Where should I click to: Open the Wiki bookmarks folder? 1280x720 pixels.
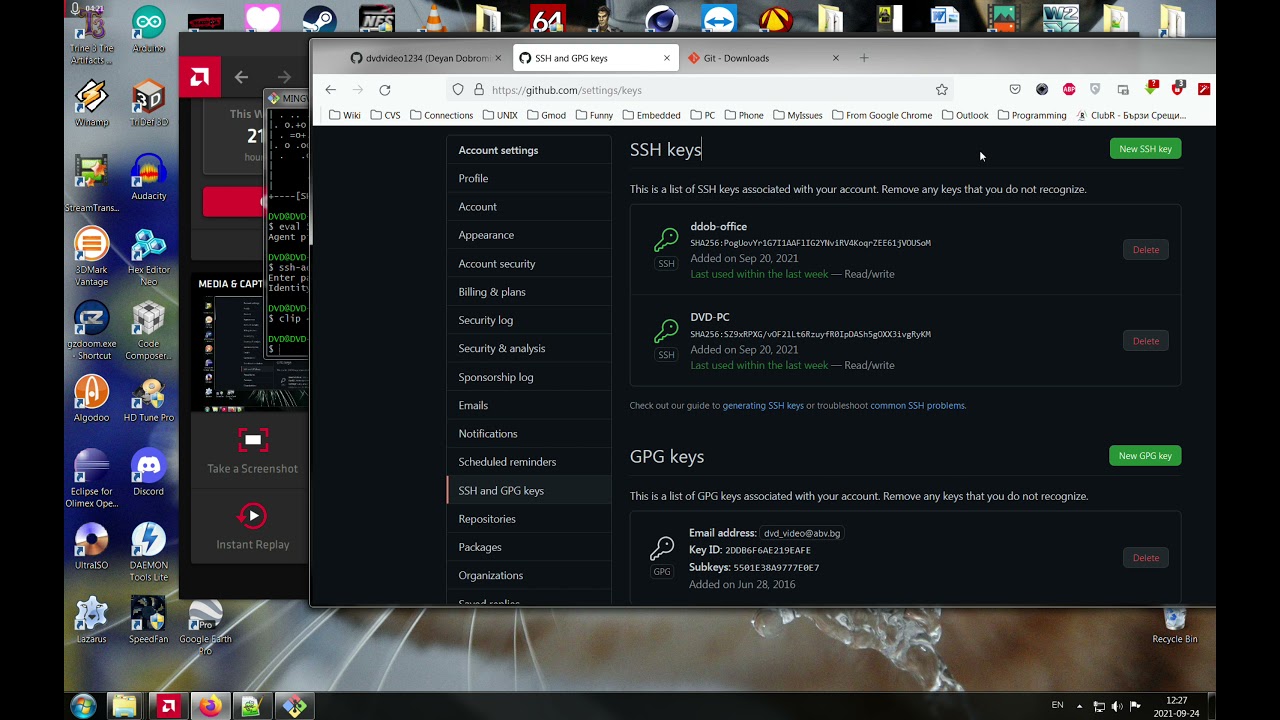[x=345, y=115]
